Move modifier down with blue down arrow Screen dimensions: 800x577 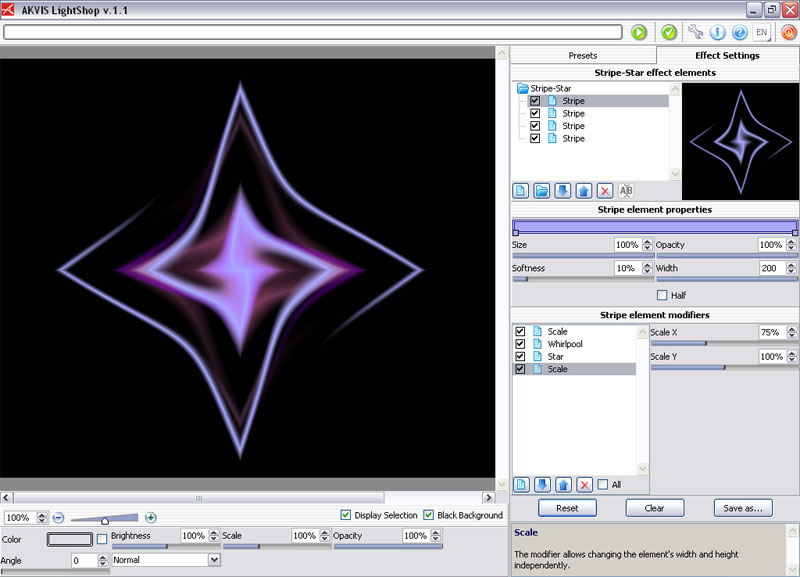click(x=543, y=484)
